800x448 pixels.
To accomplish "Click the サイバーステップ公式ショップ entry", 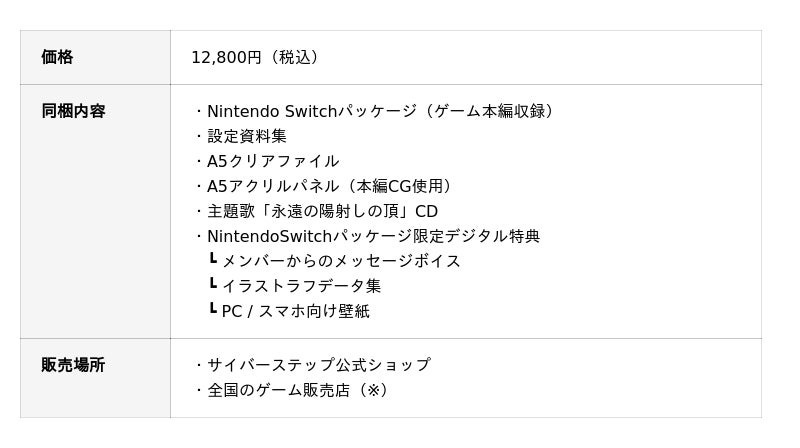I will pos(318,365).
